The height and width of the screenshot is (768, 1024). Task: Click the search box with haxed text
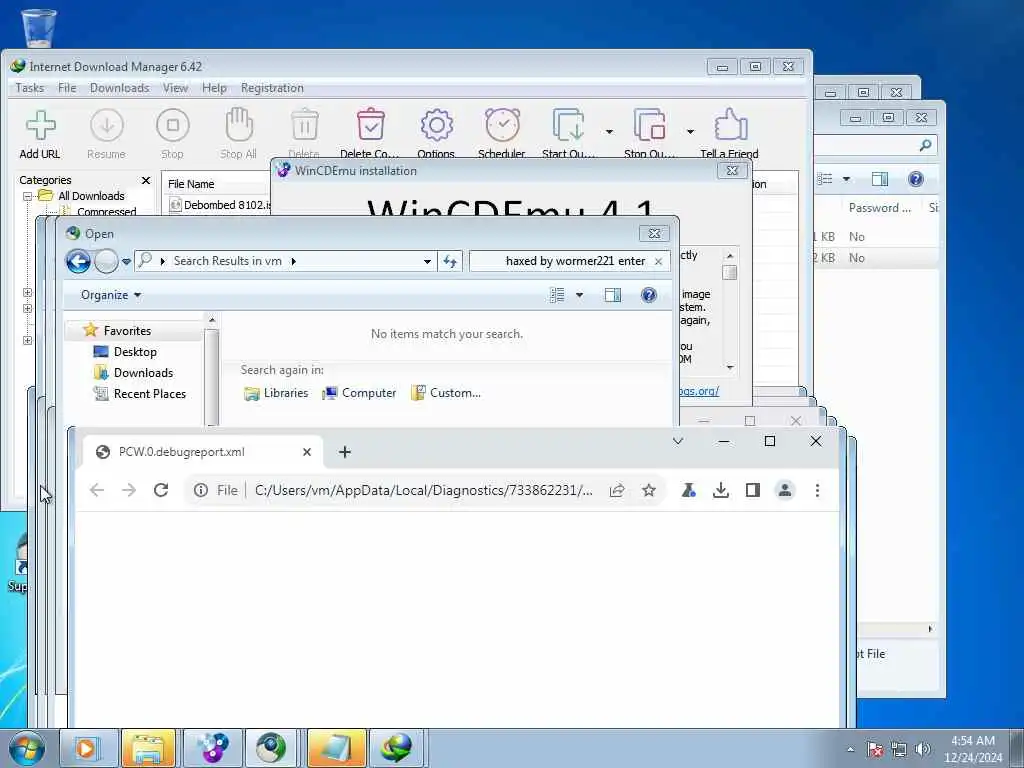569,261
